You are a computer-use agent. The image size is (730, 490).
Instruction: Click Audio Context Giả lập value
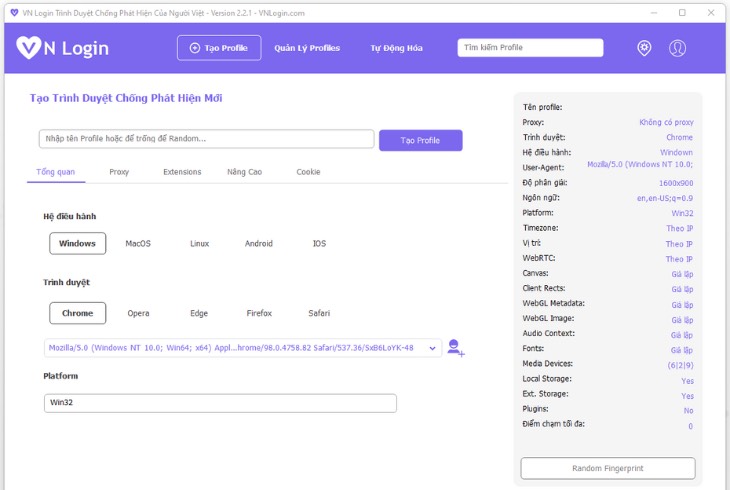[682, 335]
